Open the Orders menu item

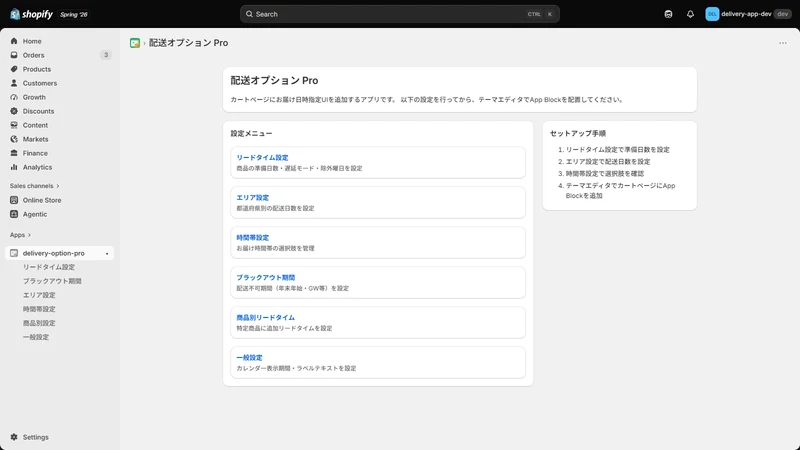pyautogui.click(x=34, y=55)
